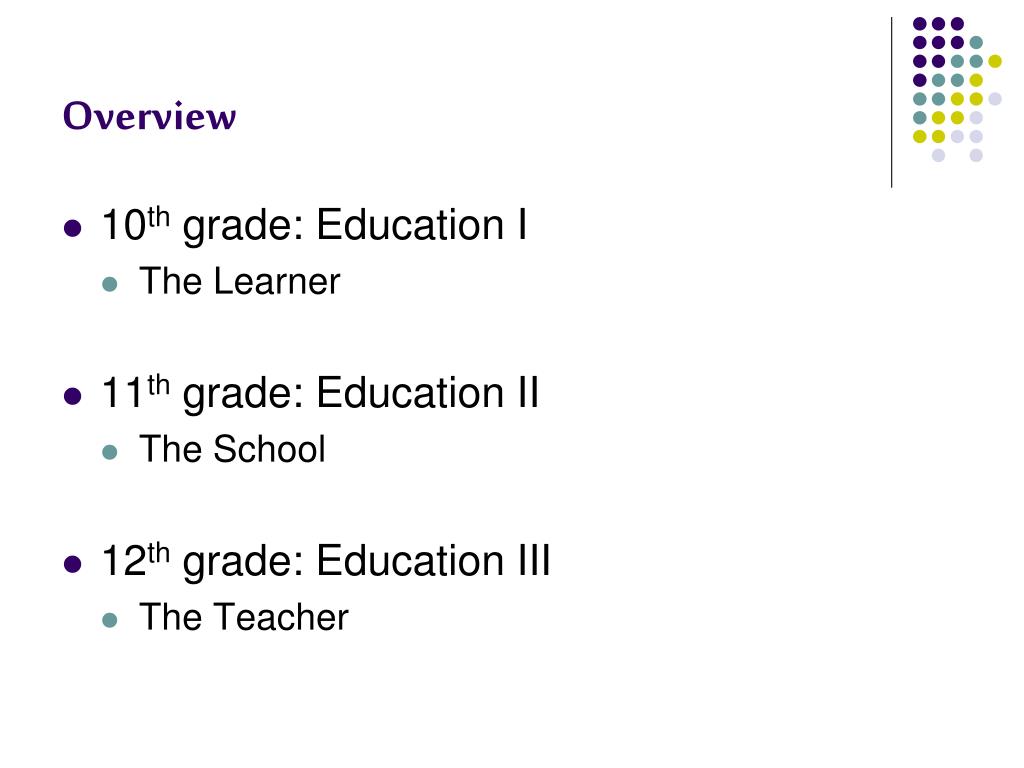Select the '11th grade: Education II' line
1024x768 pixels.
pyautogui.click(x=320, y=393)
